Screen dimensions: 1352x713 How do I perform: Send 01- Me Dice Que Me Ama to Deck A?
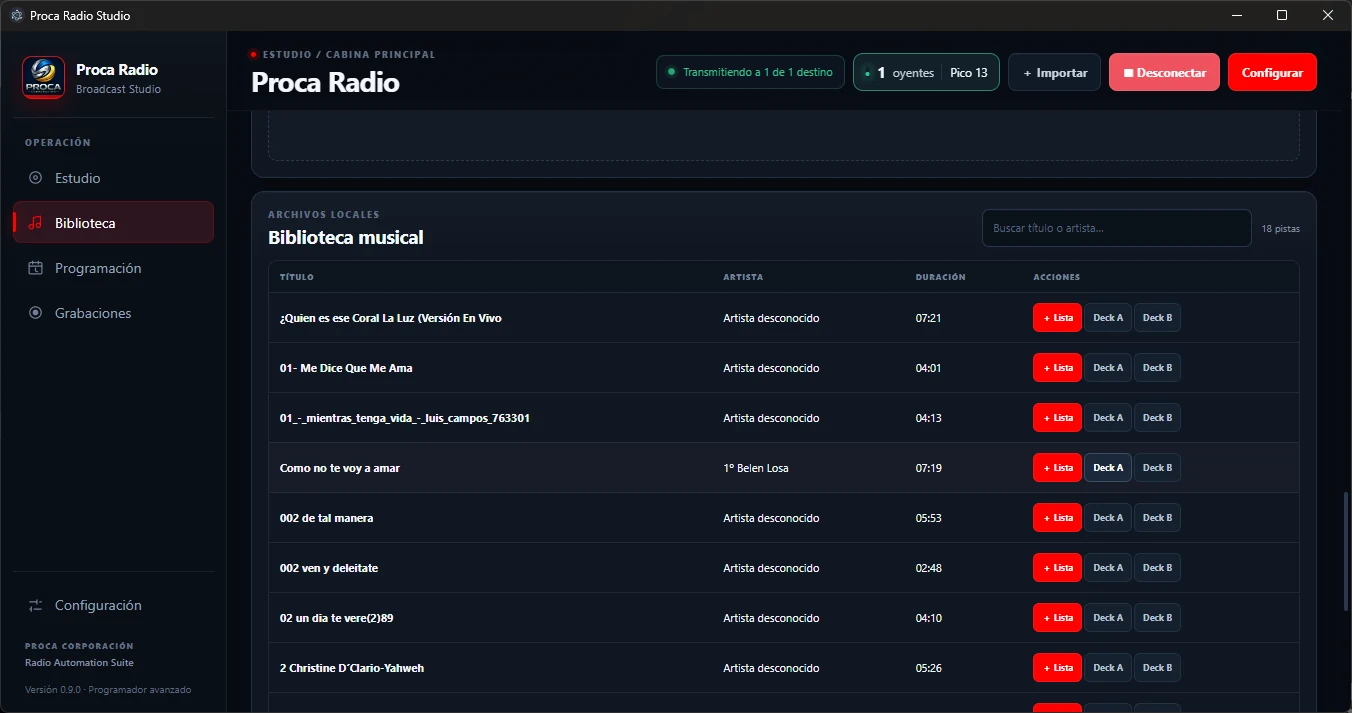(1108, 368)
